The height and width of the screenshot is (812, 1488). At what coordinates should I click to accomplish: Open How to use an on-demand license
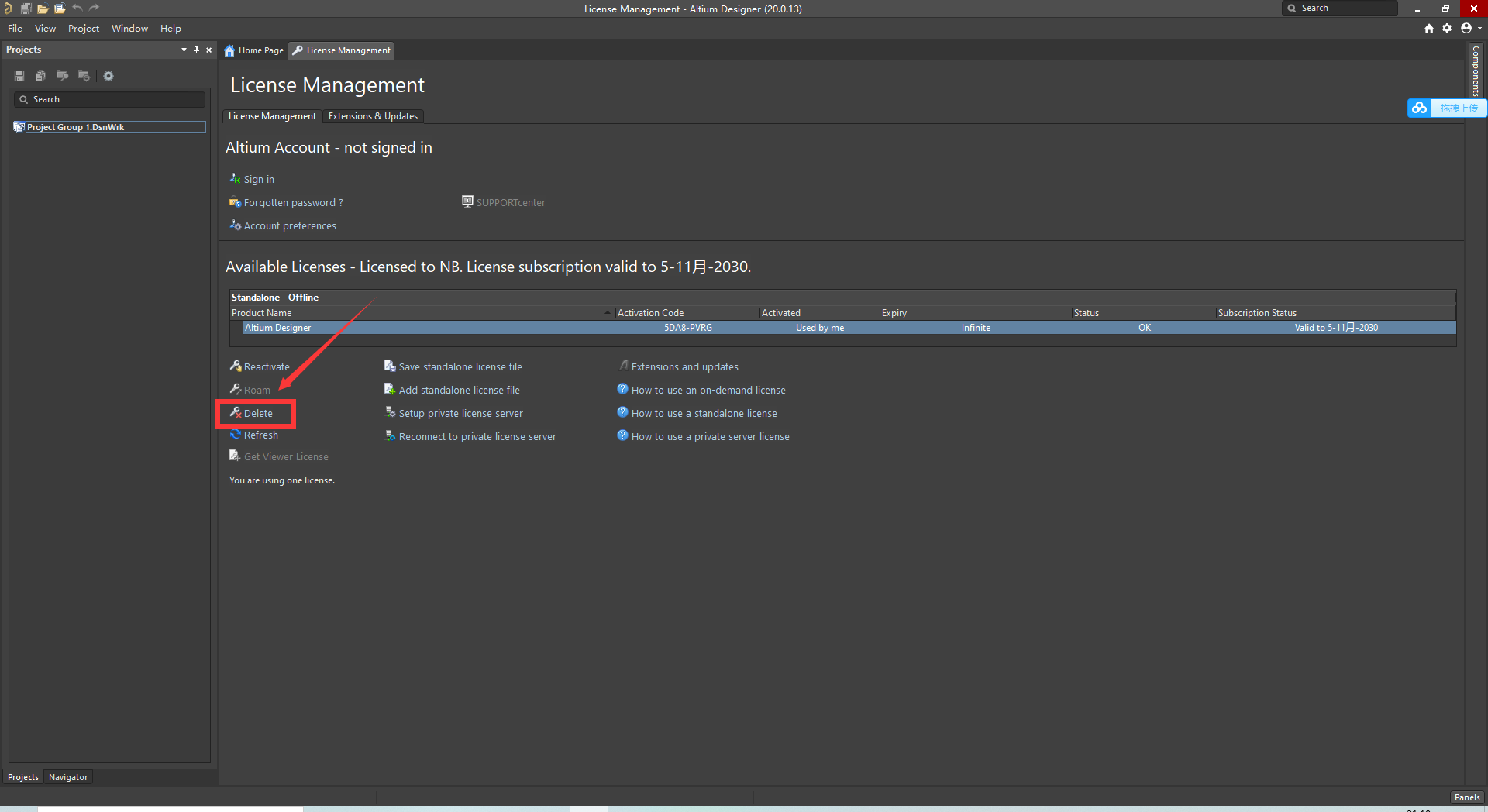tap(701, 390)
